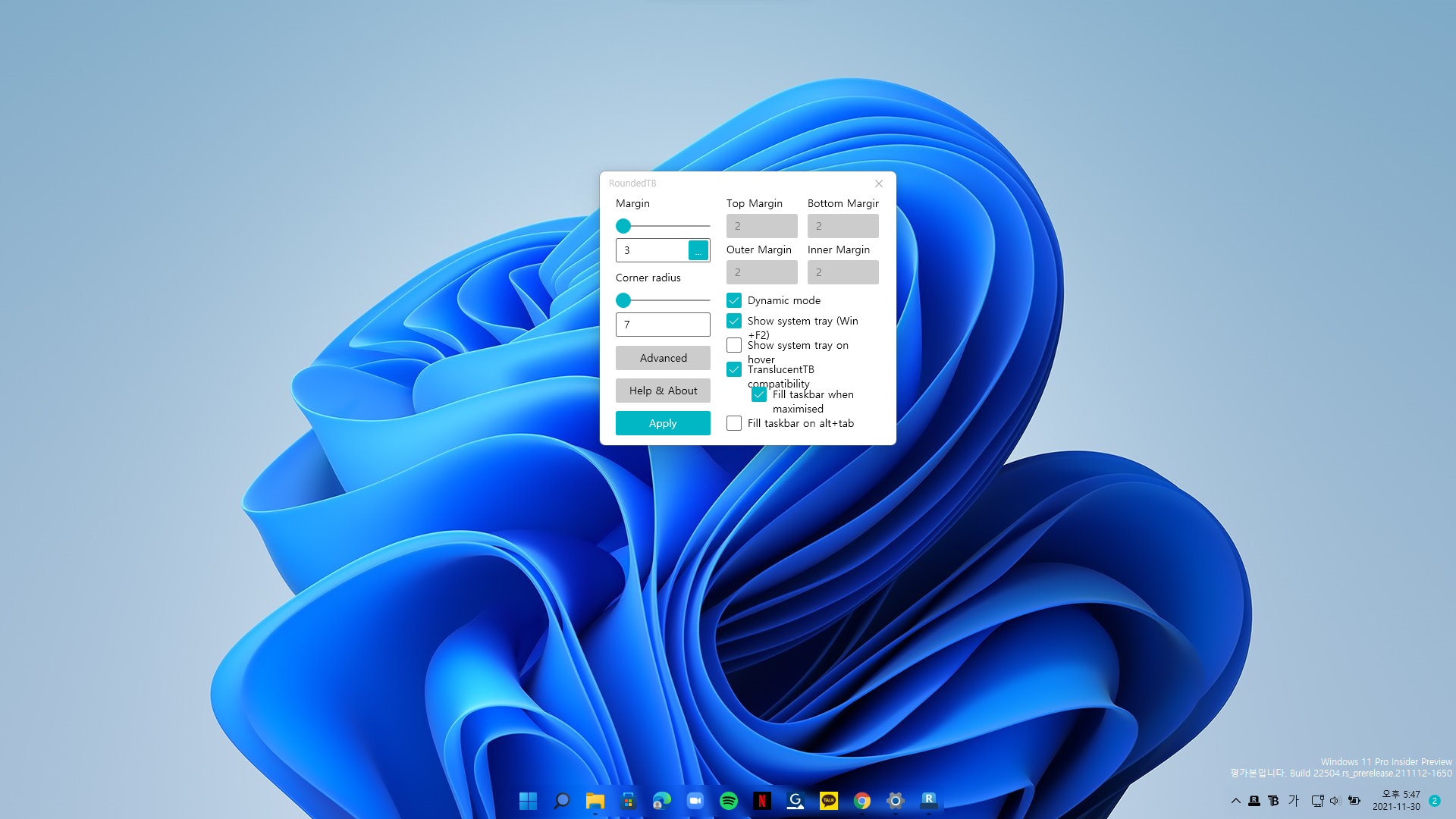Open Netflix from the taskbar

(762, 801)
